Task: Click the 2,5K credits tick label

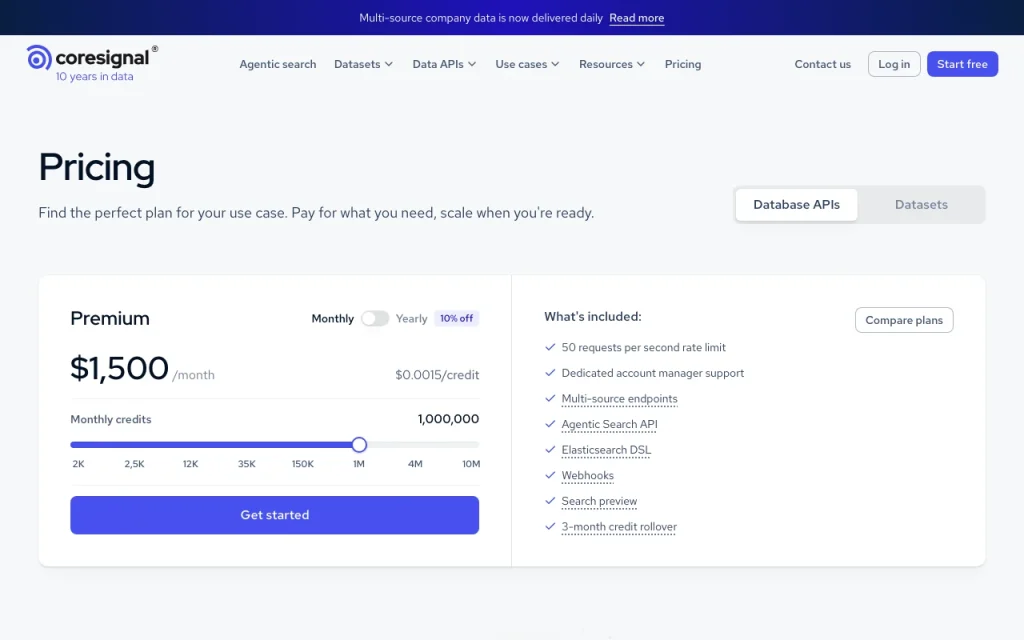Action: click(134, 464)
